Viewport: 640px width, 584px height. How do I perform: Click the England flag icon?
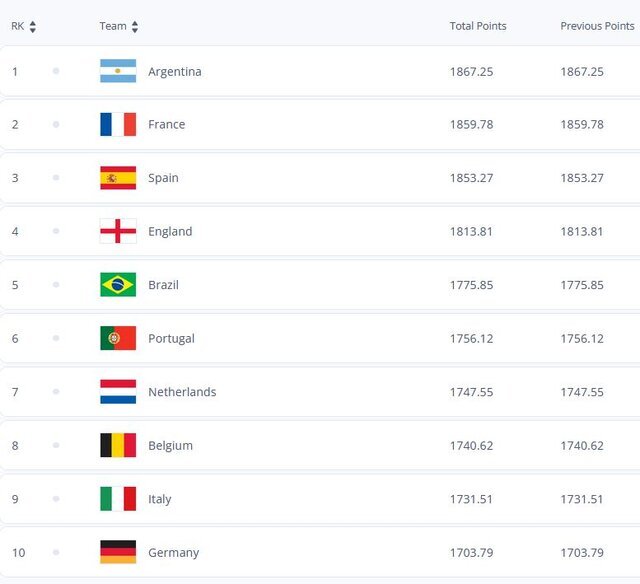(118, 231)
